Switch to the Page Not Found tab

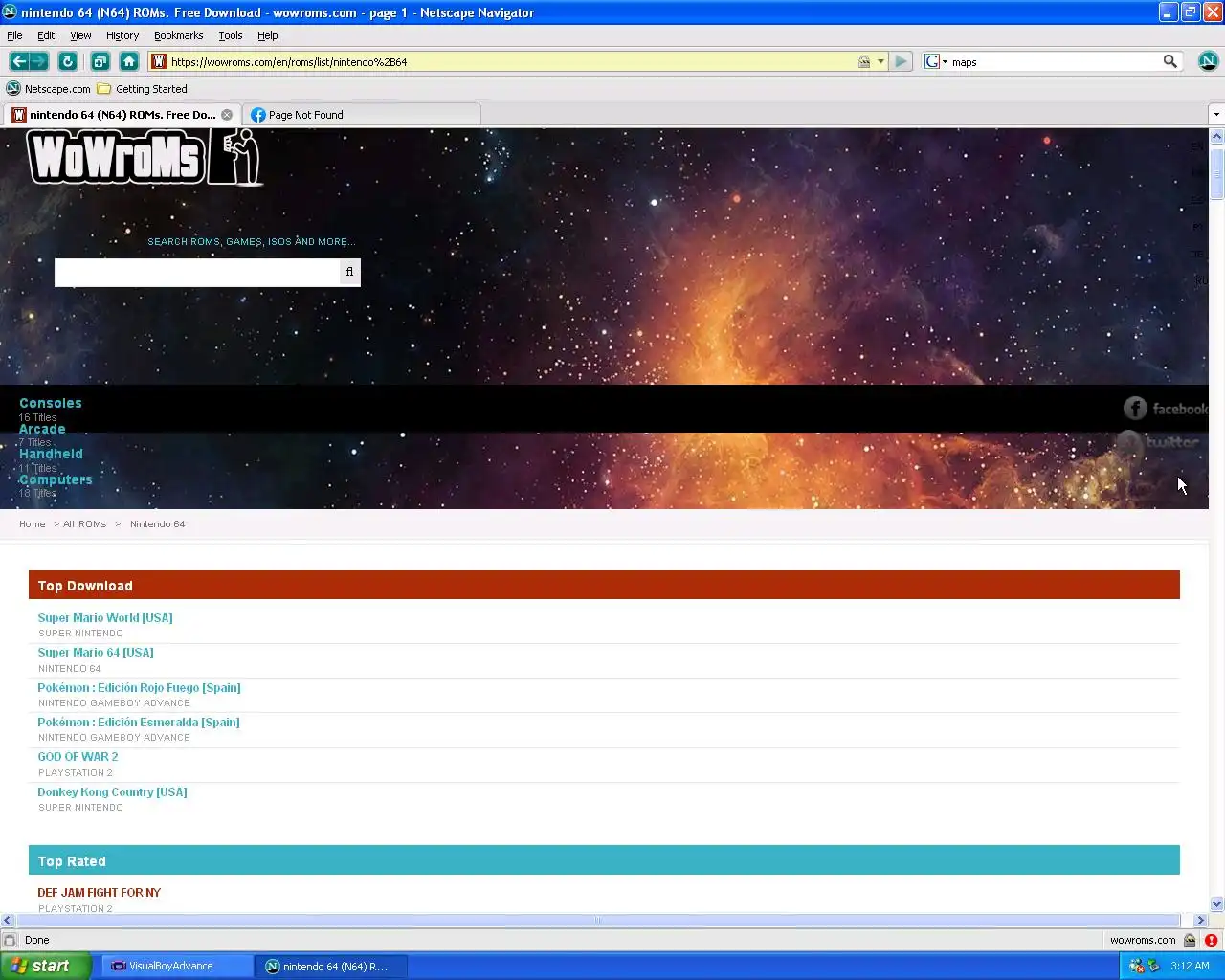pyautogui.click(x=362, y=115)
